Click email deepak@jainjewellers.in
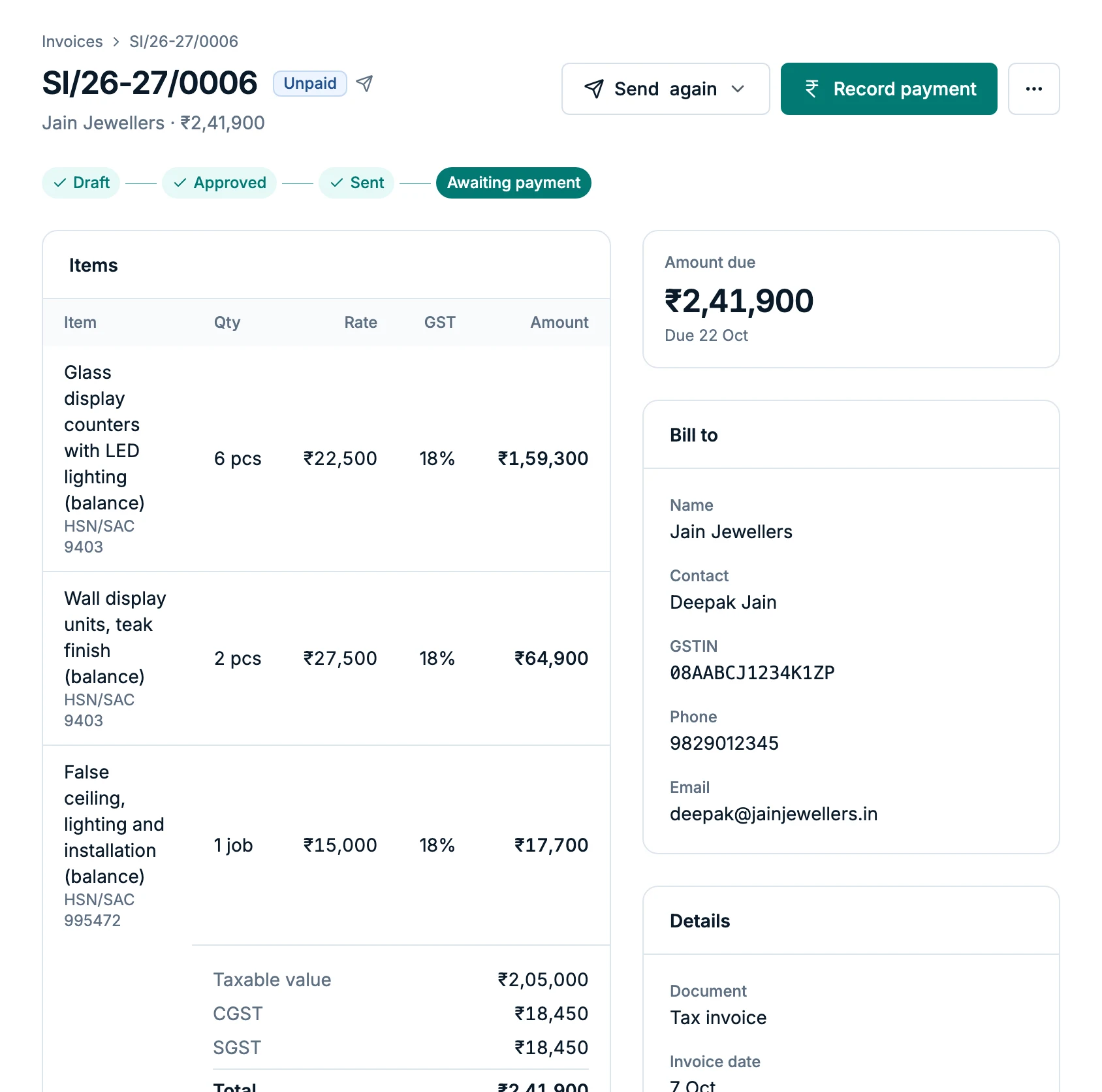1102x1092 pixels. point(774,814)
